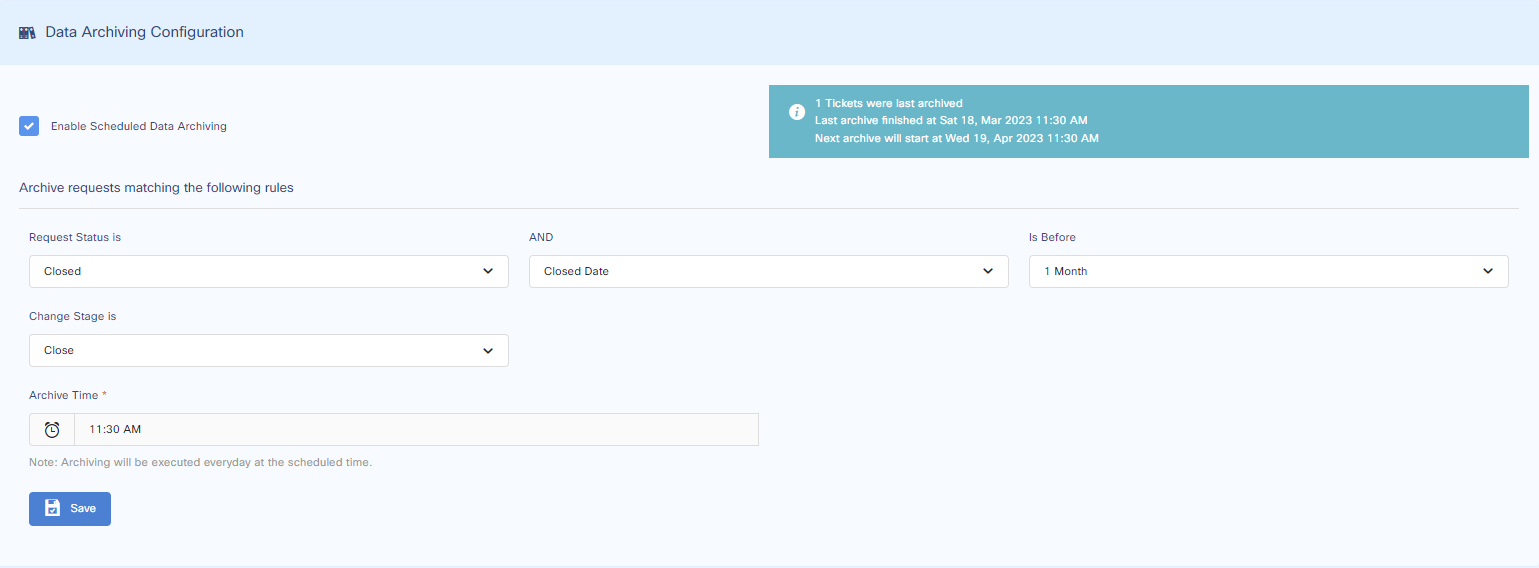
Task: Click the Data Archiving Configuration page title
Action: click(145, 32)
